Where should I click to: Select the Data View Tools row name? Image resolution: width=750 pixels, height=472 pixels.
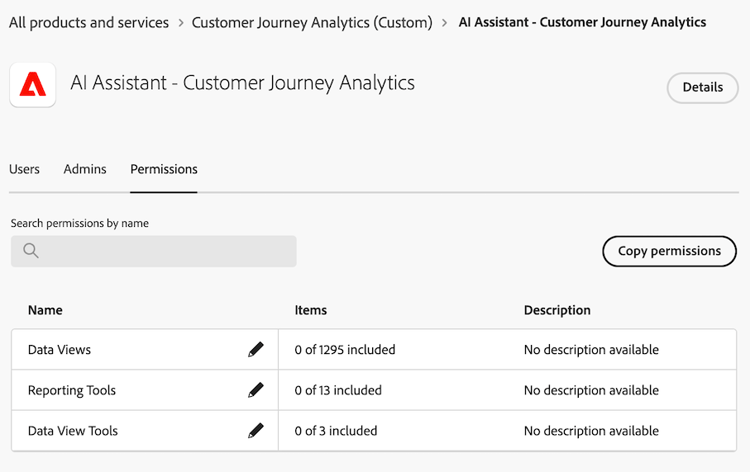tap(73, 431)
